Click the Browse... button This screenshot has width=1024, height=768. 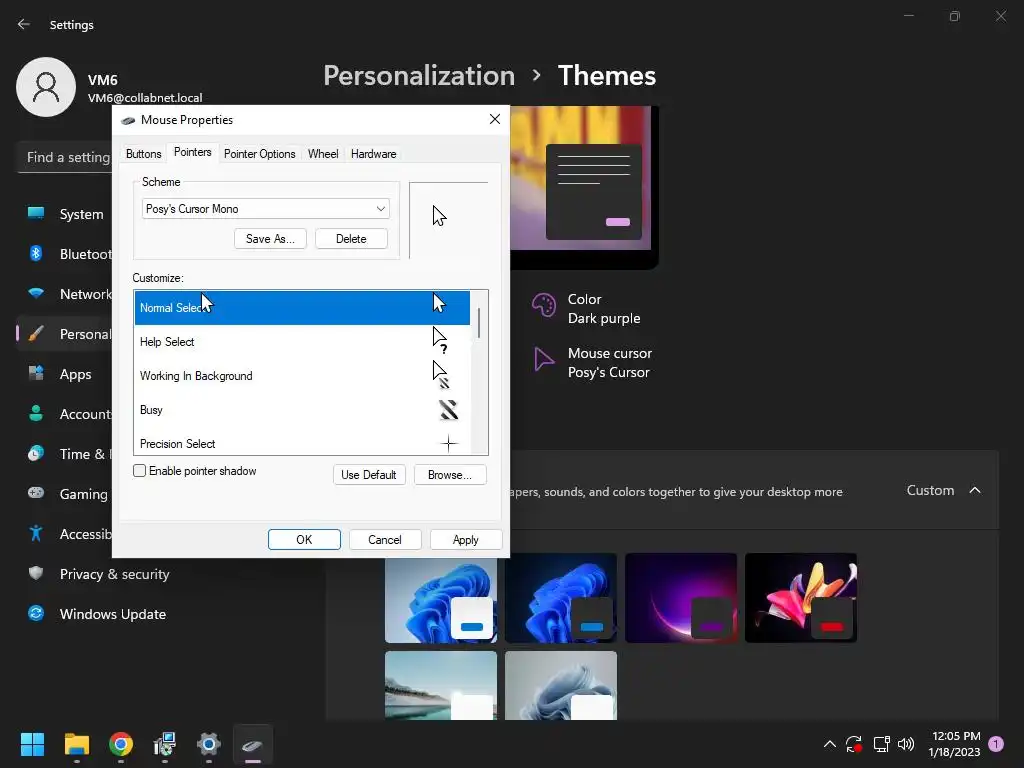tap(450, 475)
